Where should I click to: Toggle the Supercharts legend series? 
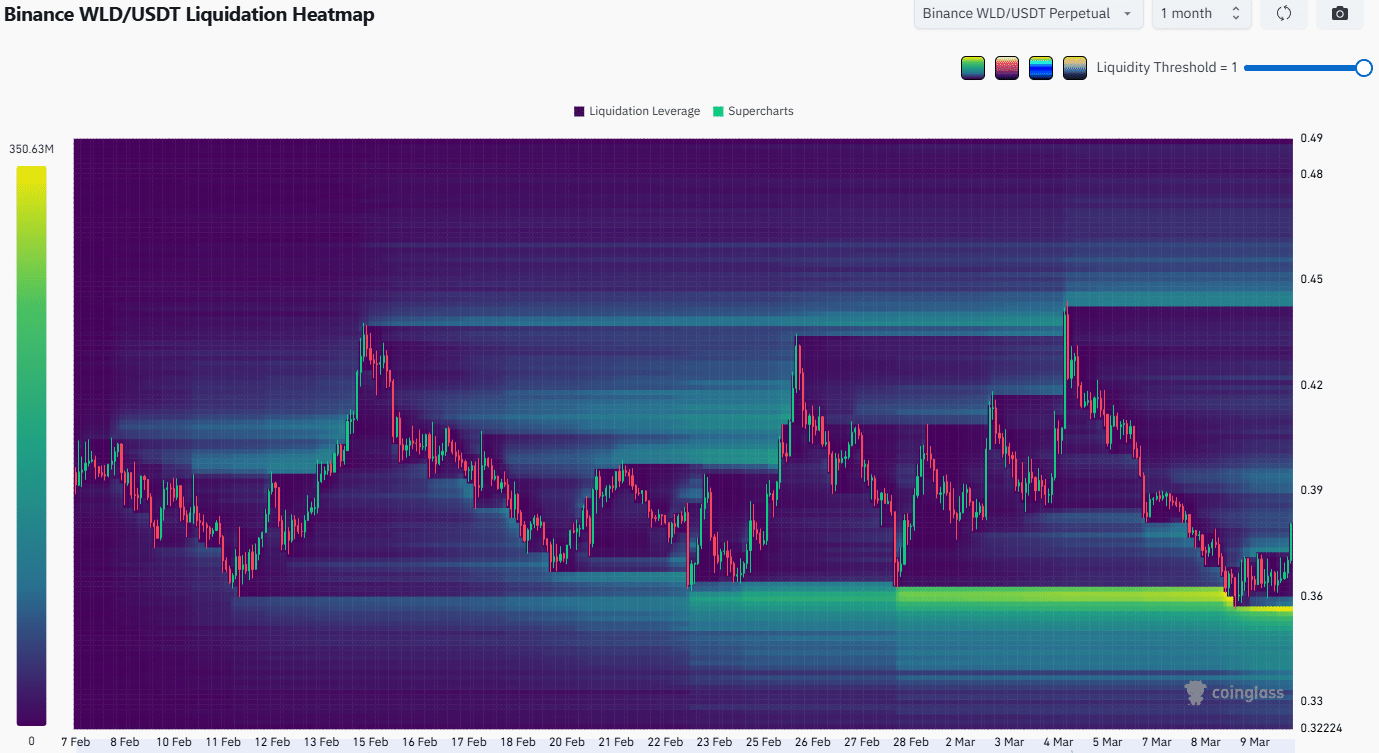[x=753, y=111]
